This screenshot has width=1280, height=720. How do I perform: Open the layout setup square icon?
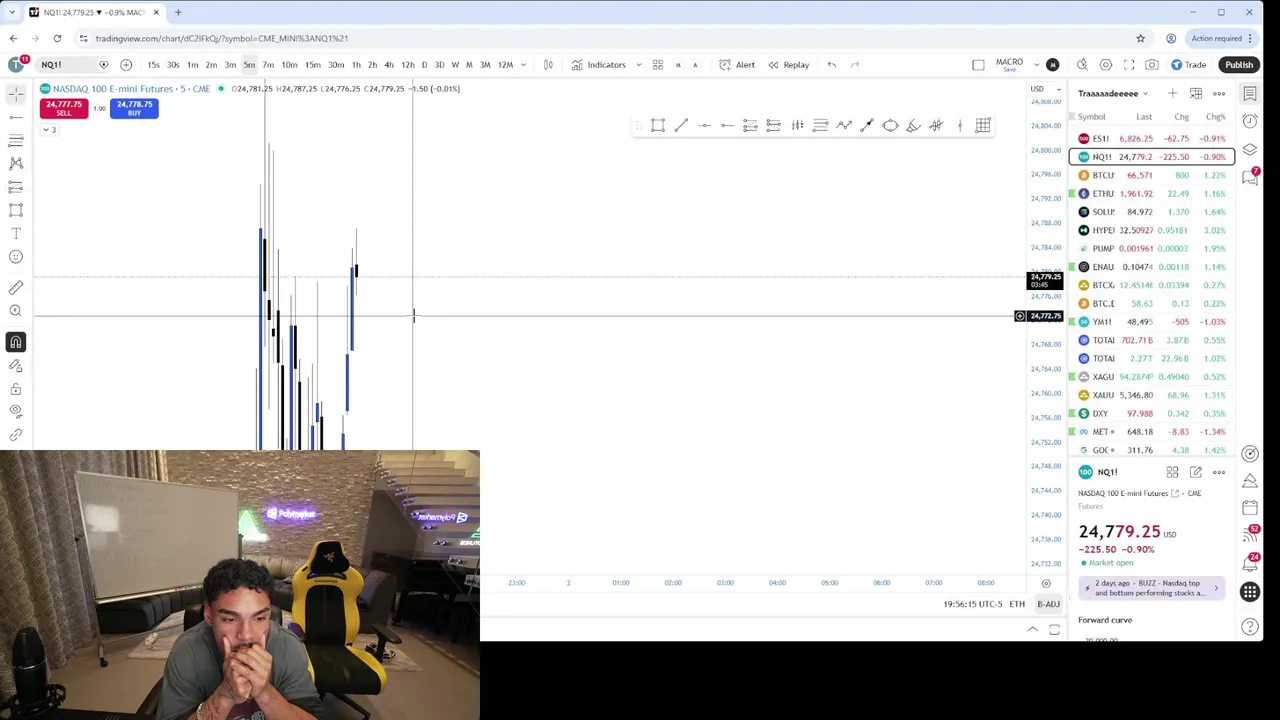pos(978,65)
